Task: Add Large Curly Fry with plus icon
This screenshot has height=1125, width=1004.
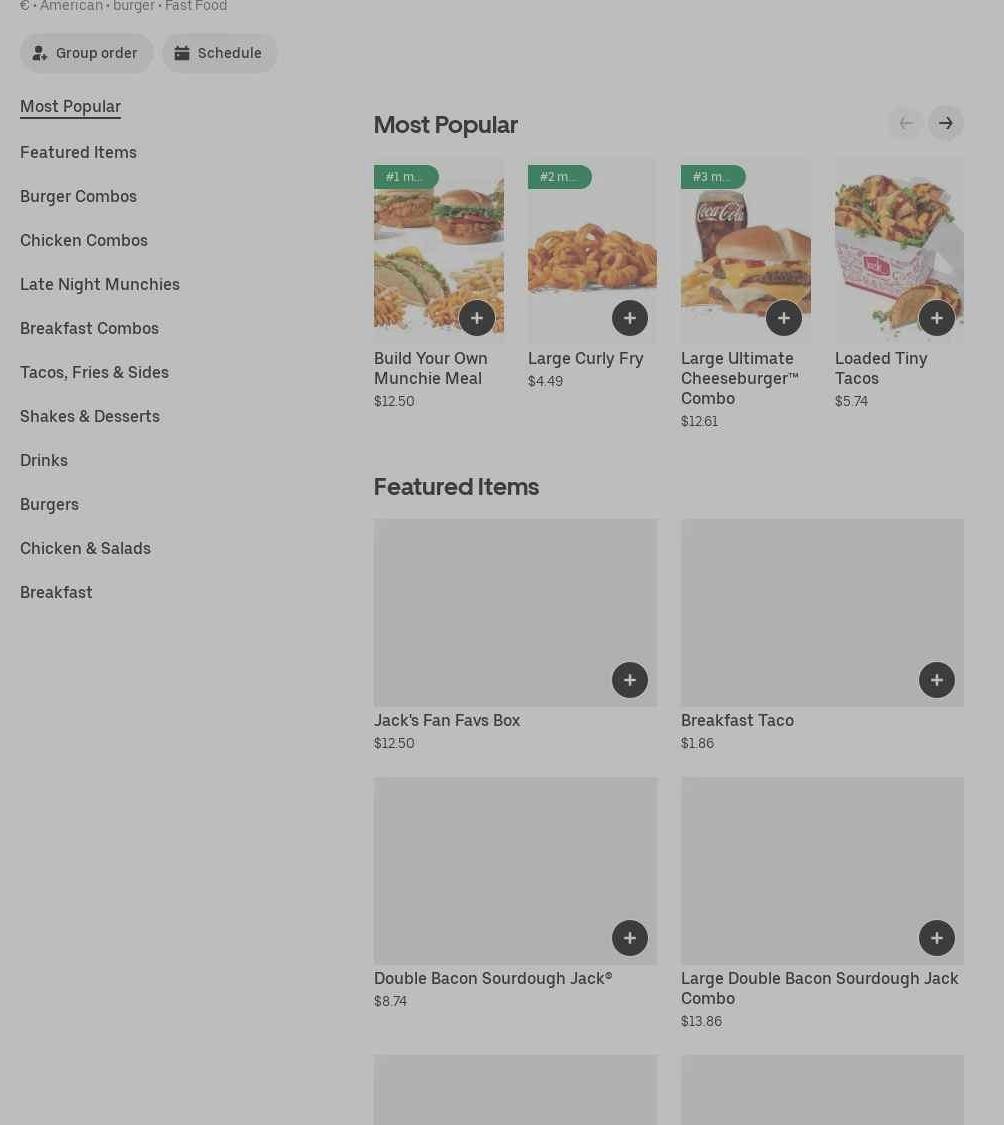Action: pyautogui.click(x=629, y=318)
